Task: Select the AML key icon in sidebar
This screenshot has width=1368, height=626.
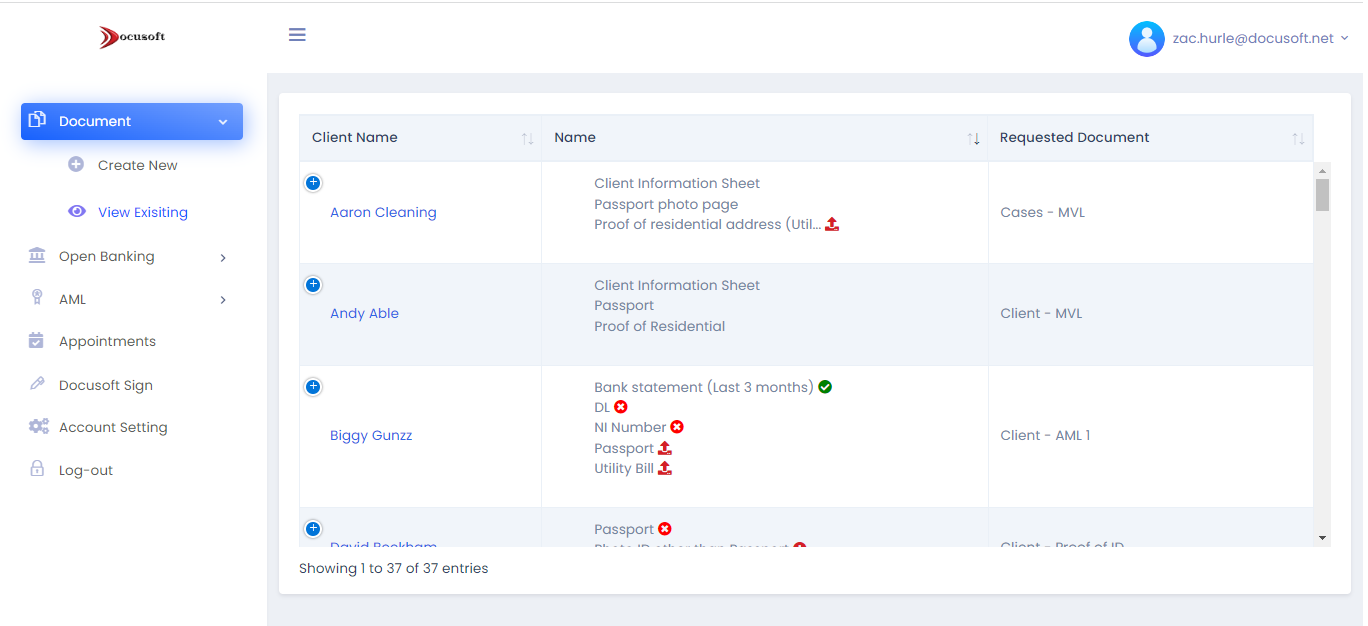Action: [37, 298]
